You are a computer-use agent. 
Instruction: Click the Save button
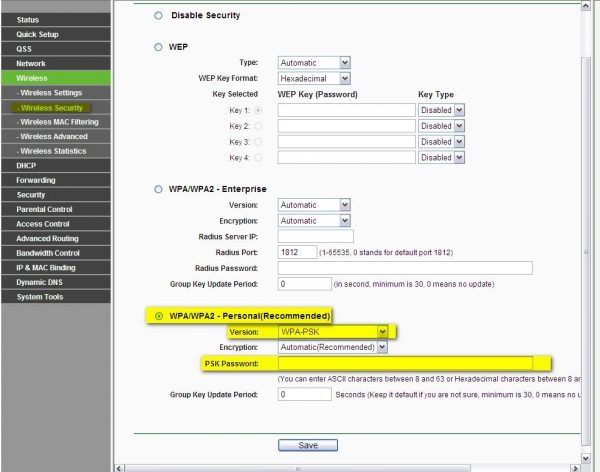tap(308, 445)
